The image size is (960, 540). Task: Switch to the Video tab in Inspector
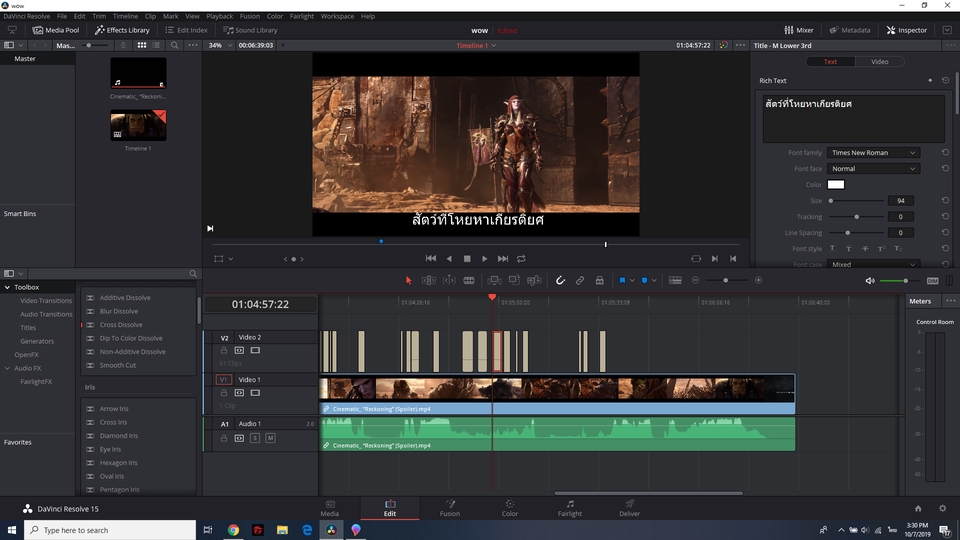click(x=879, y=62)
